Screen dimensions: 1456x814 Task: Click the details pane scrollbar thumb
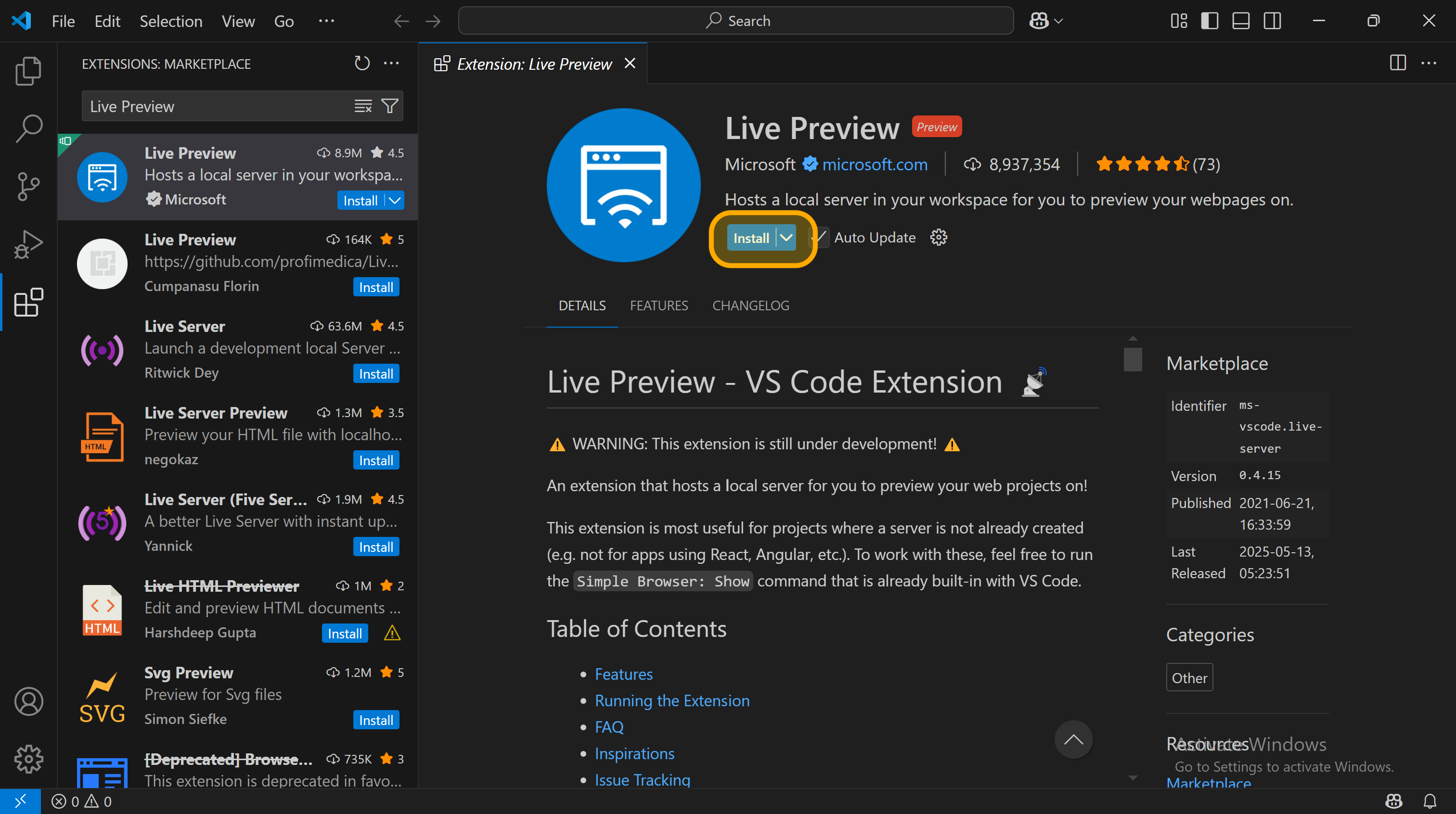point(1132,359)
